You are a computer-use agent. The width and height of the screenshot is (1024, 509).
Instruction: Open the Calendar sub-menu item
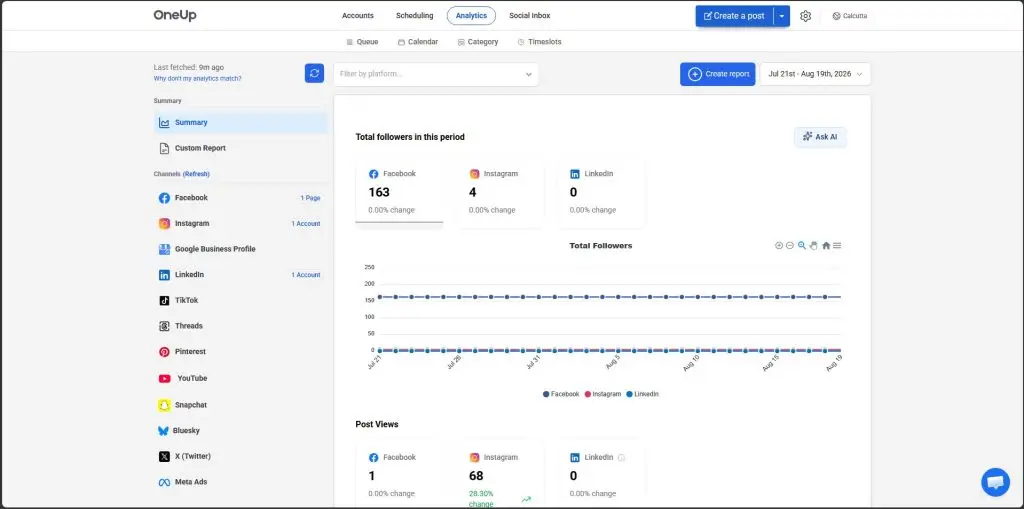pos(418,42)
